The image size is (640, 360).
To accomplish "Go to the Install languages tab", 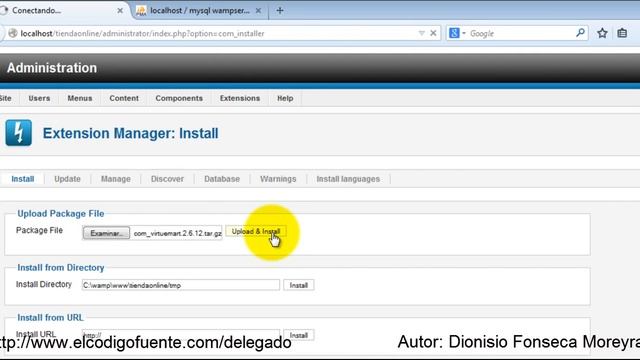I will point(348,179).
